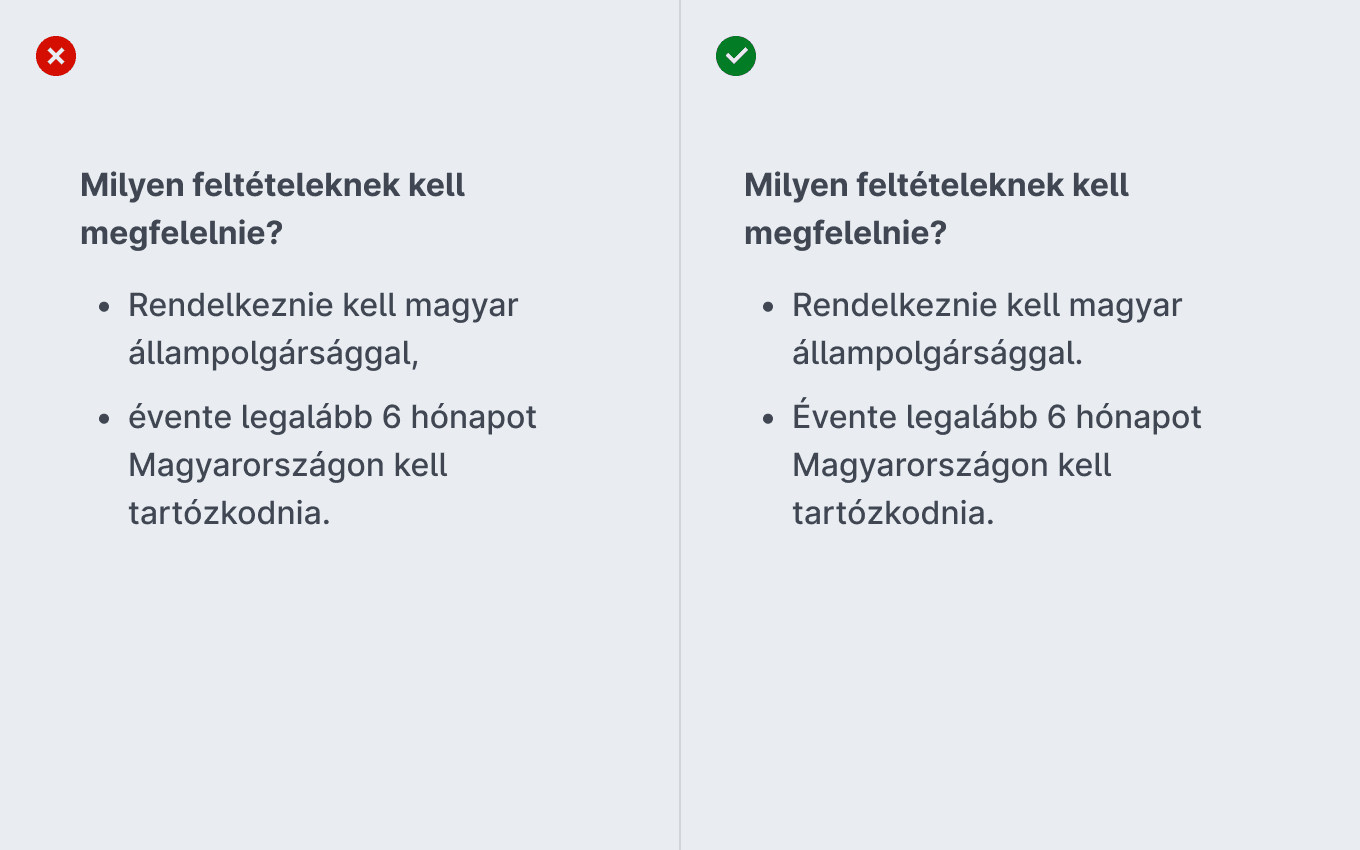This screenshot has width=1360, height=850.
Task: Click the lowercase "évente legalább 6 hónapot" line
Action: tap(332, 417)
